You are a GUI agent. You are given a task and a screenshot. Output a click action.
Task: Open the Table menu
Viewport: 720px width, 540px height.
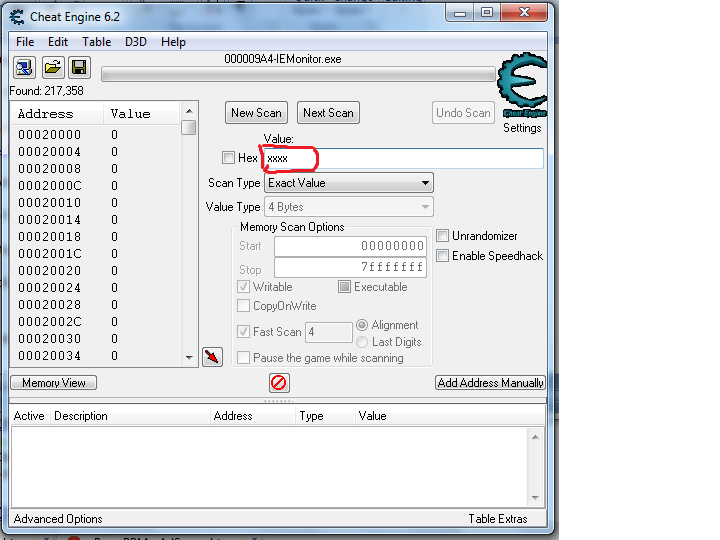coord(96,42)
